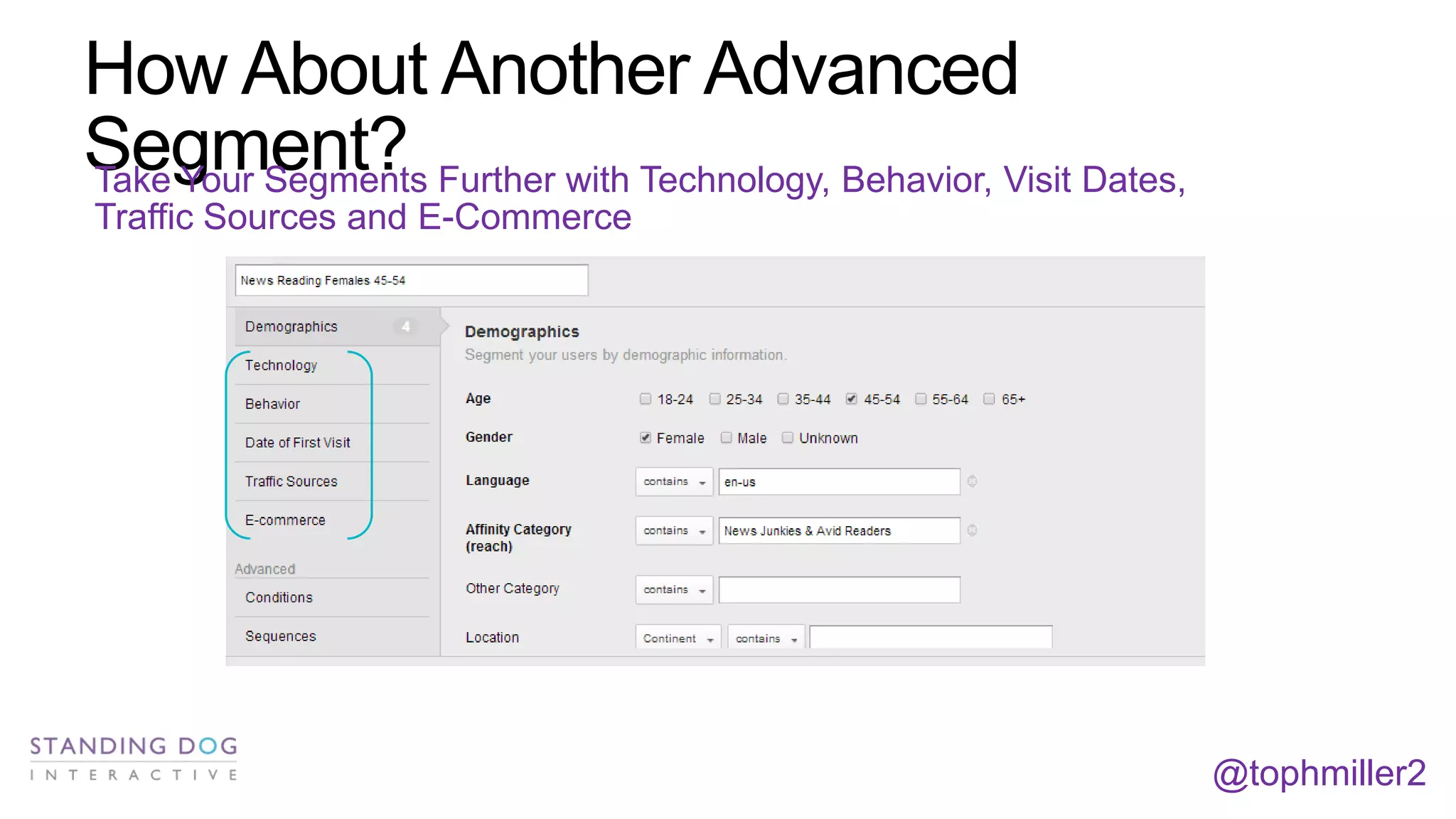Screen dimensions: 1456x819
Task: Open the advanced Conditions section
Action: coord(332,598)
